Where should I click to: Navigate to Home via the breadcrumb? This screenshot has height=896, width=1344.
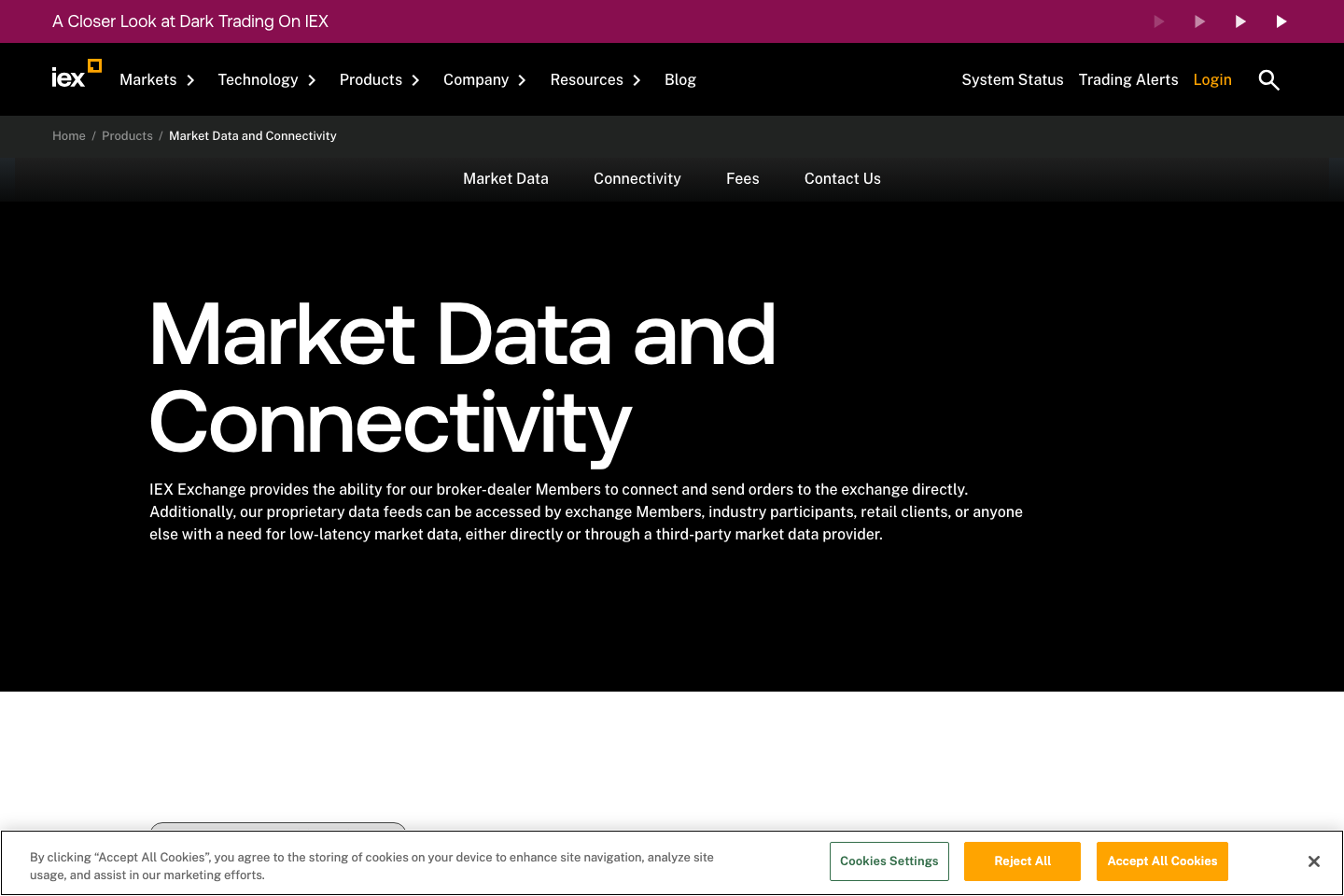pos(69,135)
